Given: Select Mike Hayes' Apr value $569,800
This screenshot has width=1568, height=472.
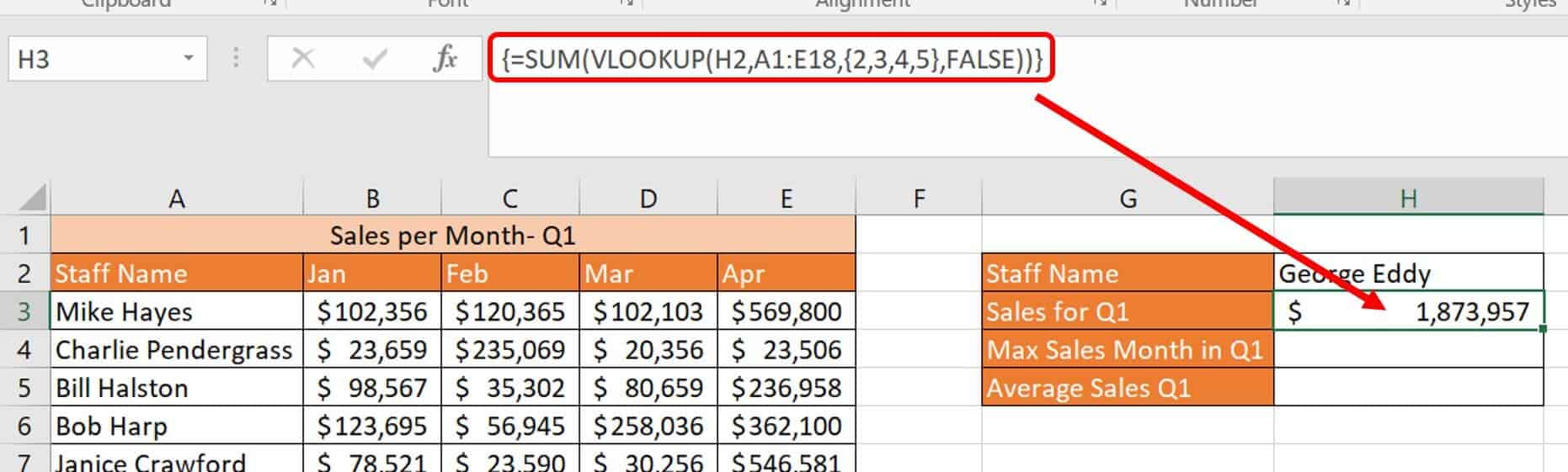Looking at the screenshot, I should click(x=786, y=311).
